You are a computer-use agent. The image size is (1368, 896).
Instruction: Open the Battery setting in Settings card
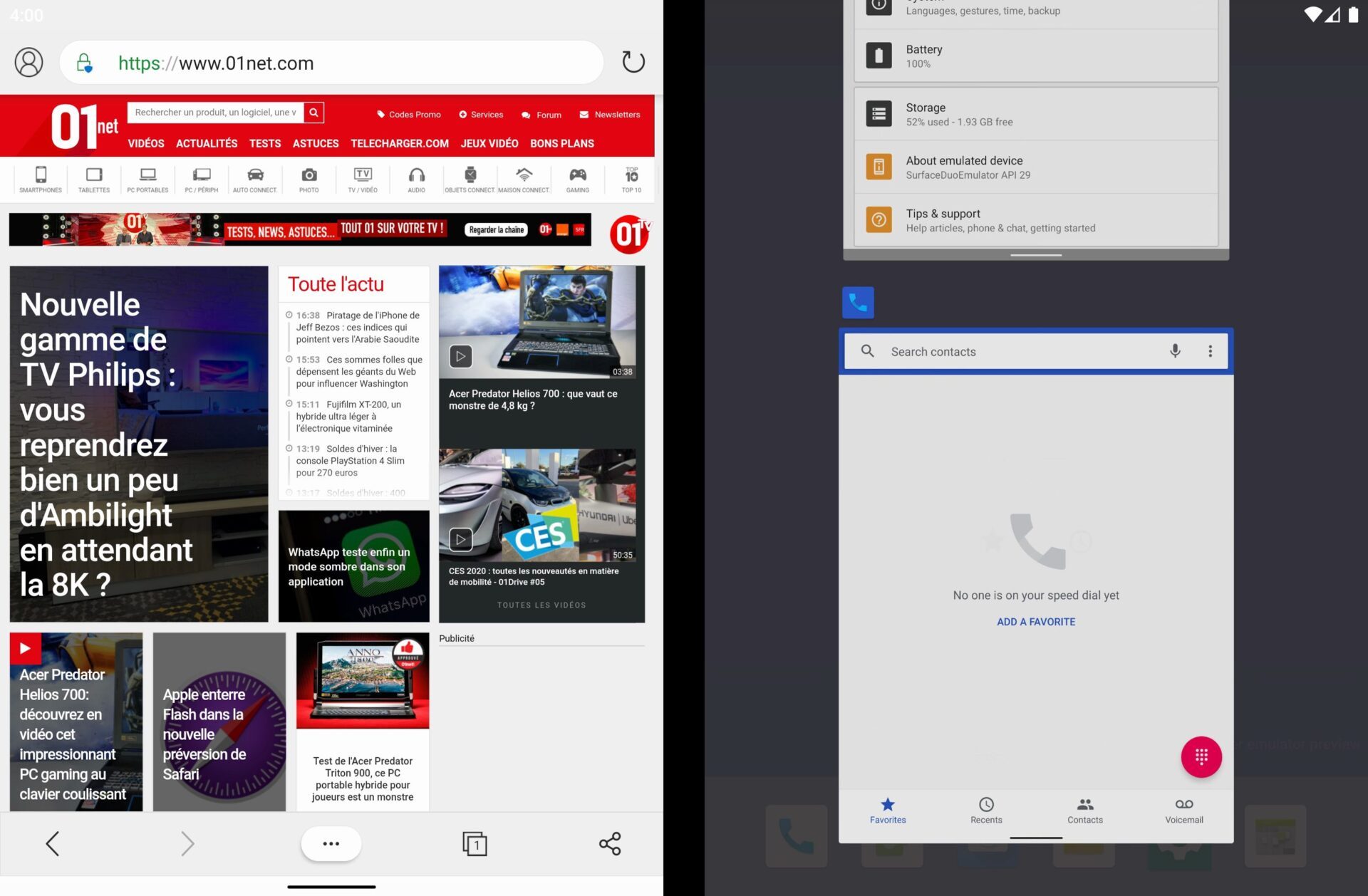click(x=1036, y=56)
